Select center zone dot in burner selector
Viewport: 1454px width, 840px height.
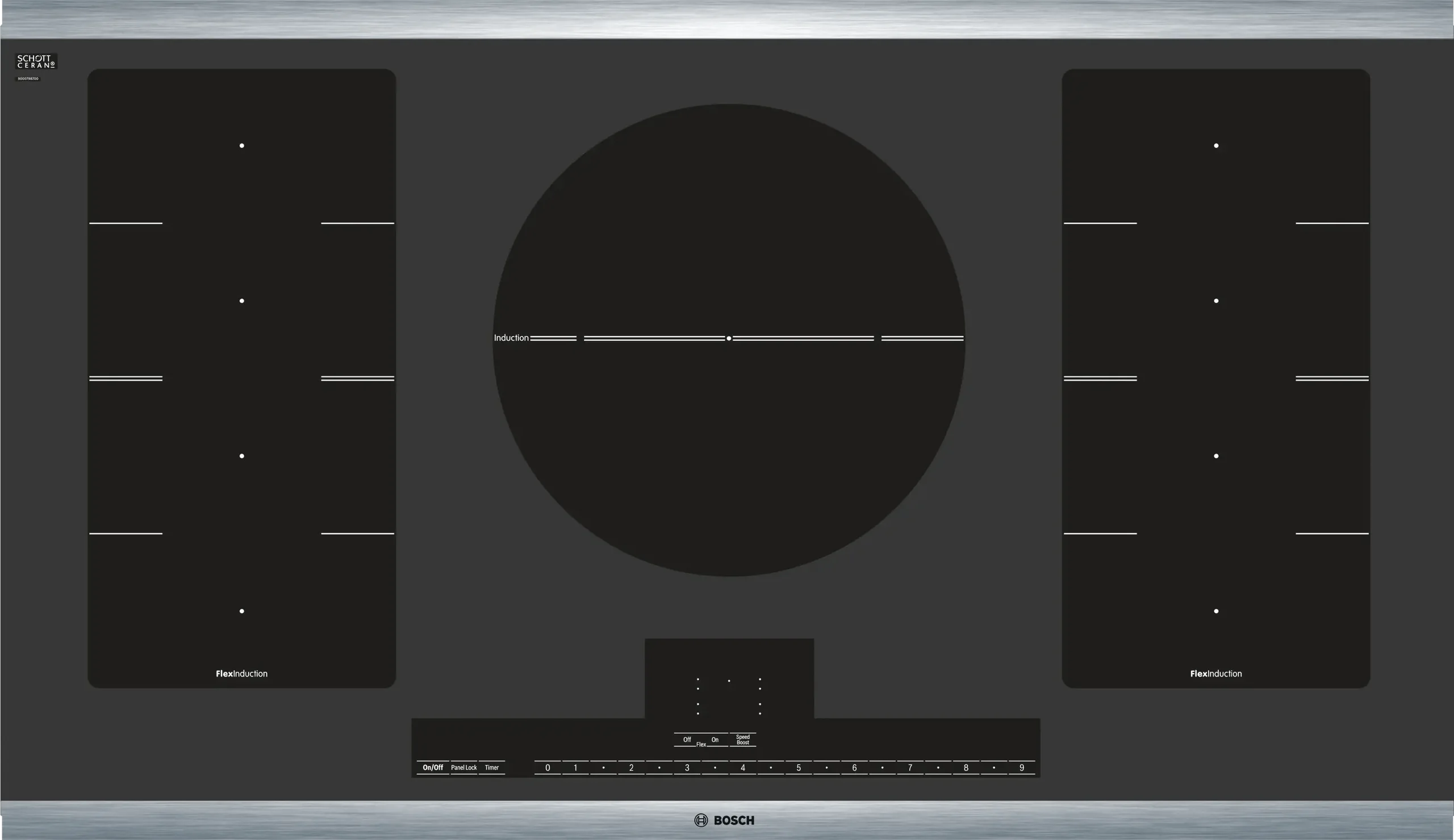click(x=729, y=681)
